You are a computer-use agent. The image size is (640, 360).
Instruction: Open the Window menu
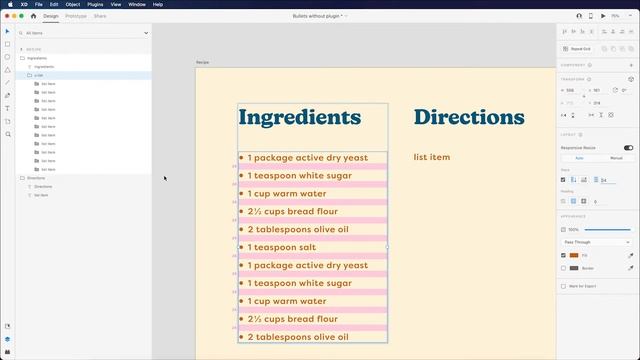(x=137, y=4)
